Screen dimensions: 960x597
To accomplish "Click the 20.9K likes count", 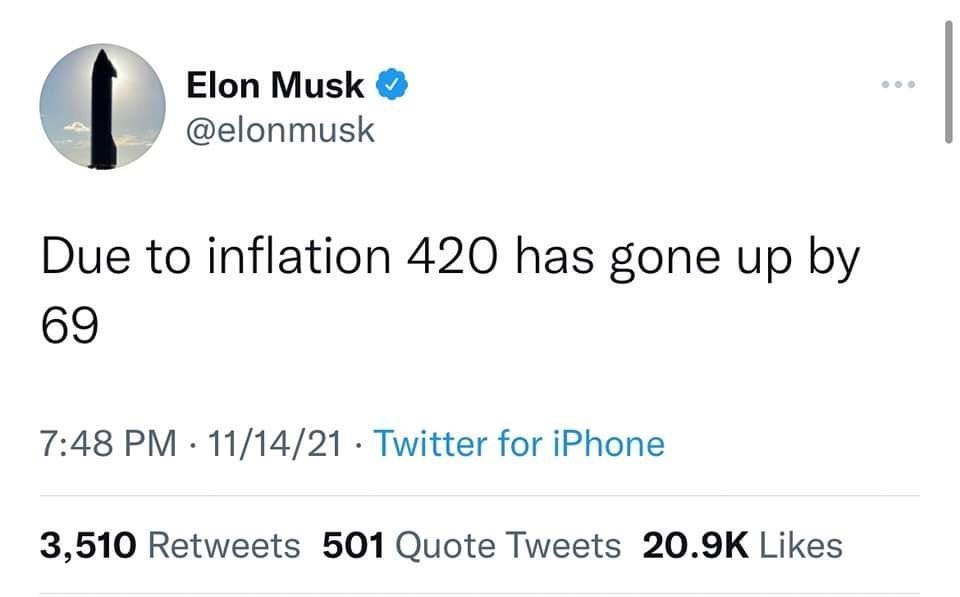I will point(696,546).
